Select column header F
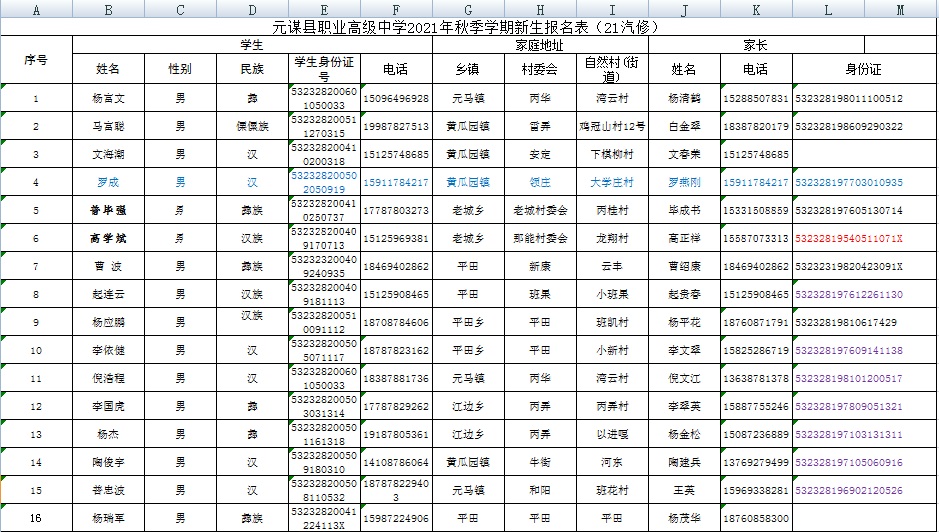The width and height of the screenshot is (939, 532). click(x=396, y=10)
